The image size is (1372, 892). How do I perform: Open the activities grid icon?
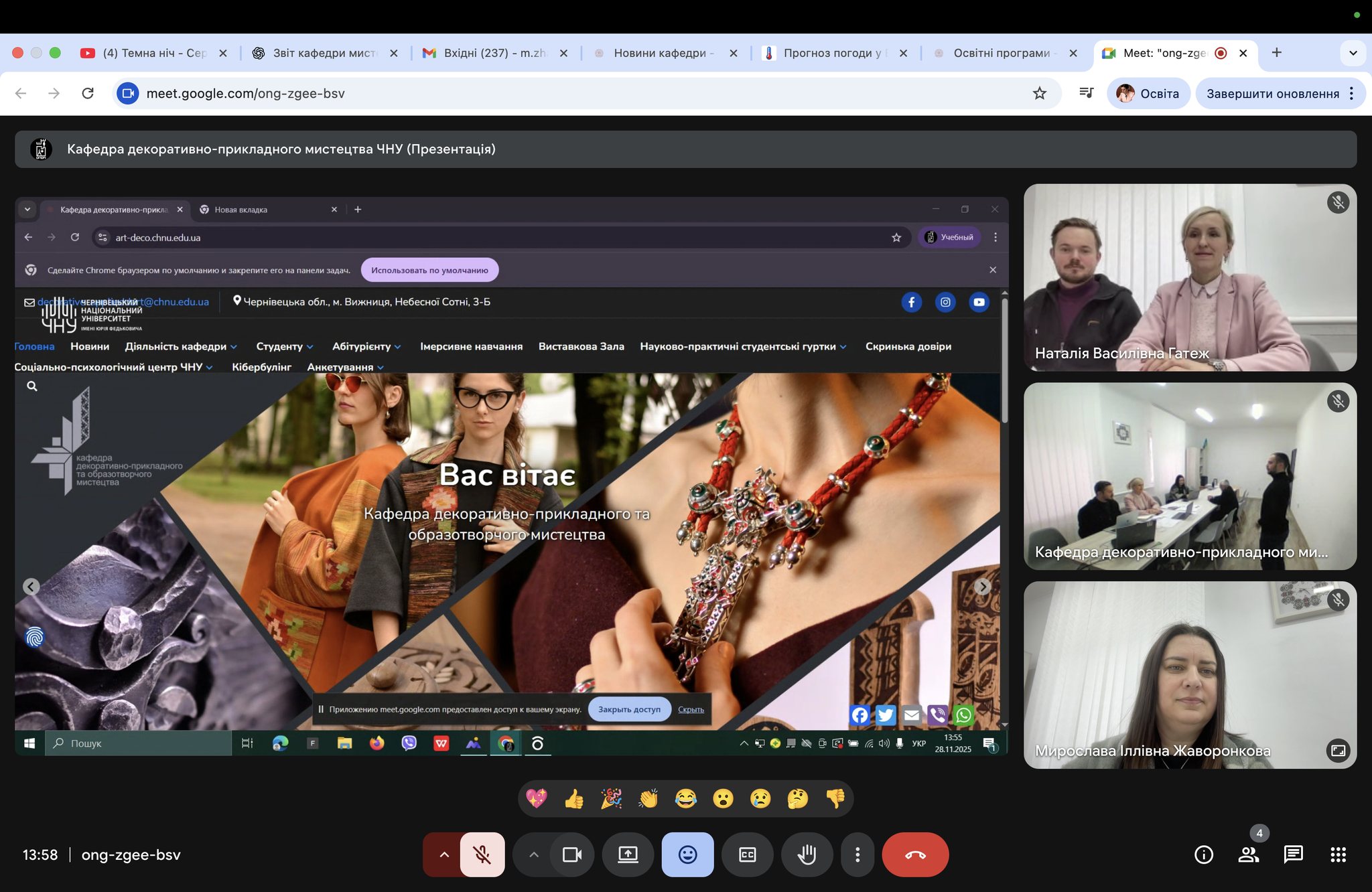click(x=1338, y=854)
